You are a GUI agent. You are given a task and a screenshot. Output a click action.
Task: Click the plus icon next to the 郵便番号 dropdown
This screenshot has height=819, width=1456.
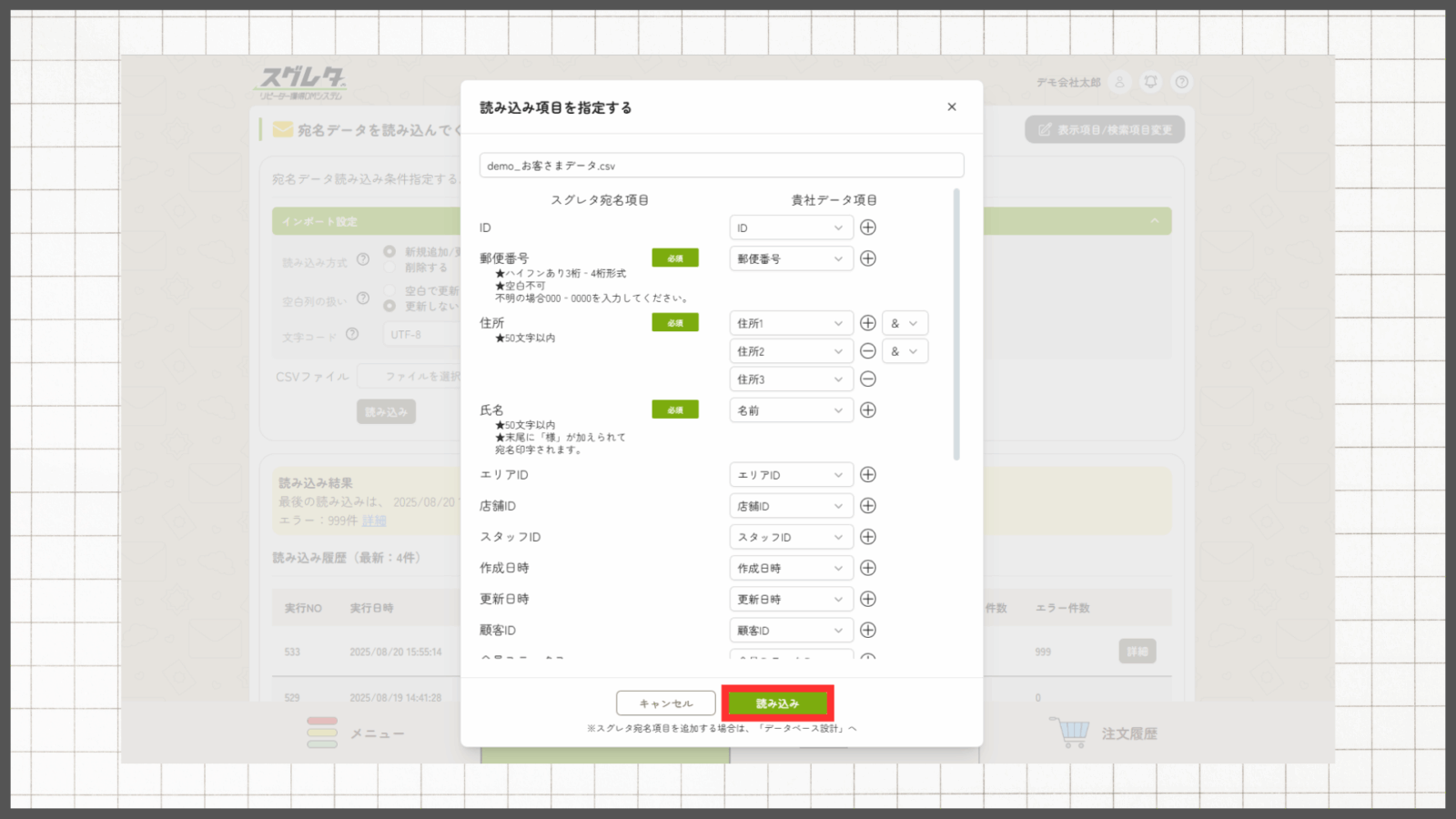[868, 258]
